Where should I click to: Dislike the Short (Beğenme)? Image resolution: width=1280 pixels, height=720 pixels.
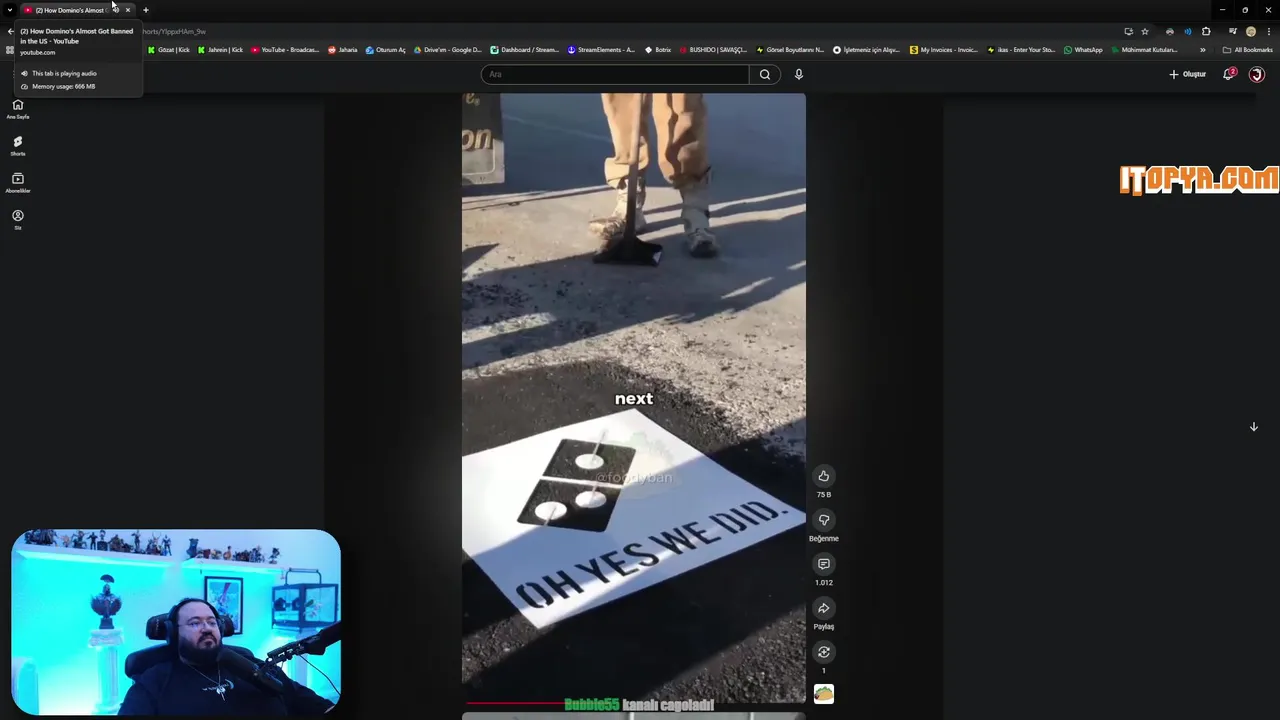[x=823, y=520]
